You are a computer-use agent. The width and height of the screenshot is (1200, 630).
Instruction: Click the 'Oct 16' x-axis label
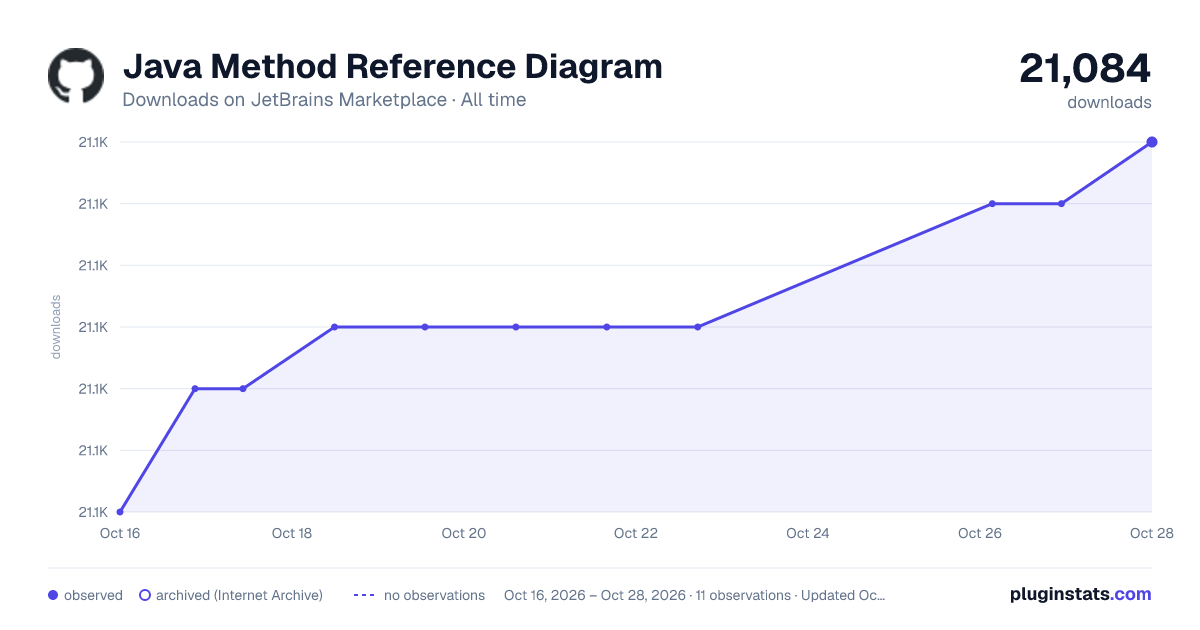pyautogui.click(x=120, y=533)
